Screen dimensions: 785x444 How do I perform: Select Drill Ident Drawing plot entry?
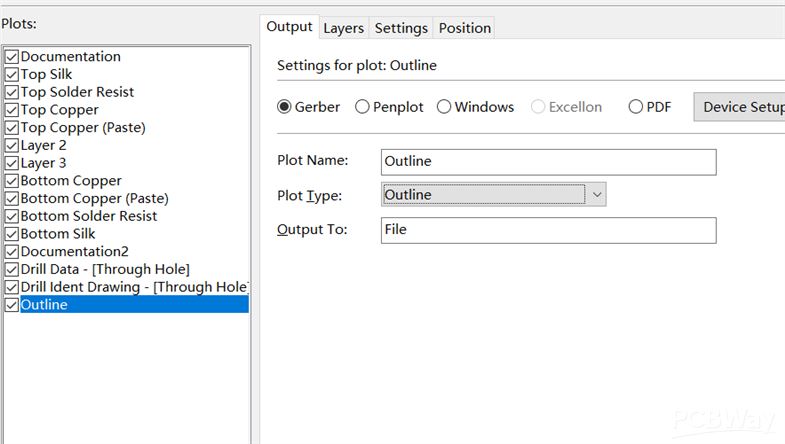click(134, 287)
